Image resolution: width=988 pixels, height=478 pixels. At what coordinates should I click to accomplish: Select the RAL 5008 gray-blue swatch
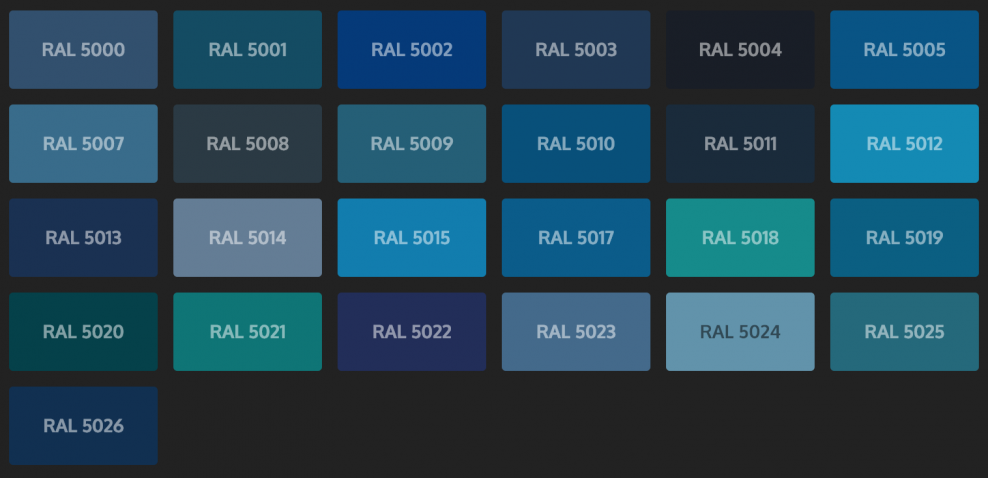[247, 144]
